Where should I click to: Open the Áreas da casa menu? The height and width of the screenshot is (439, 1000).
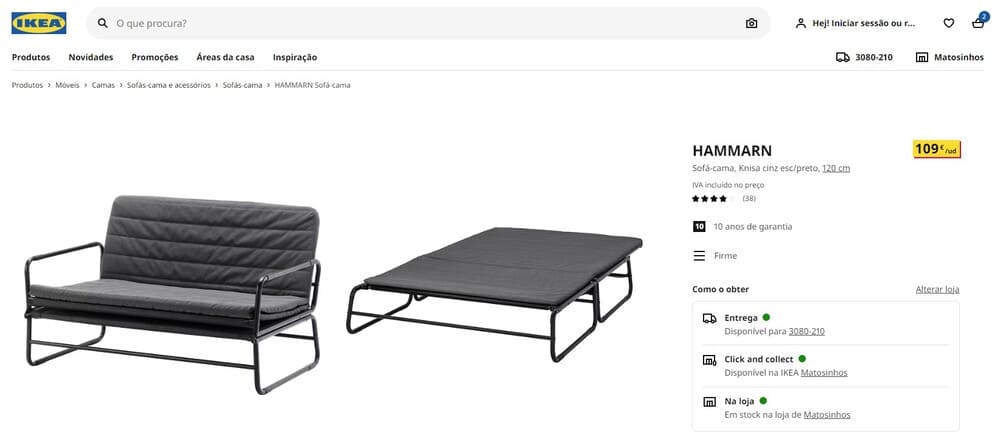point(225,57)
